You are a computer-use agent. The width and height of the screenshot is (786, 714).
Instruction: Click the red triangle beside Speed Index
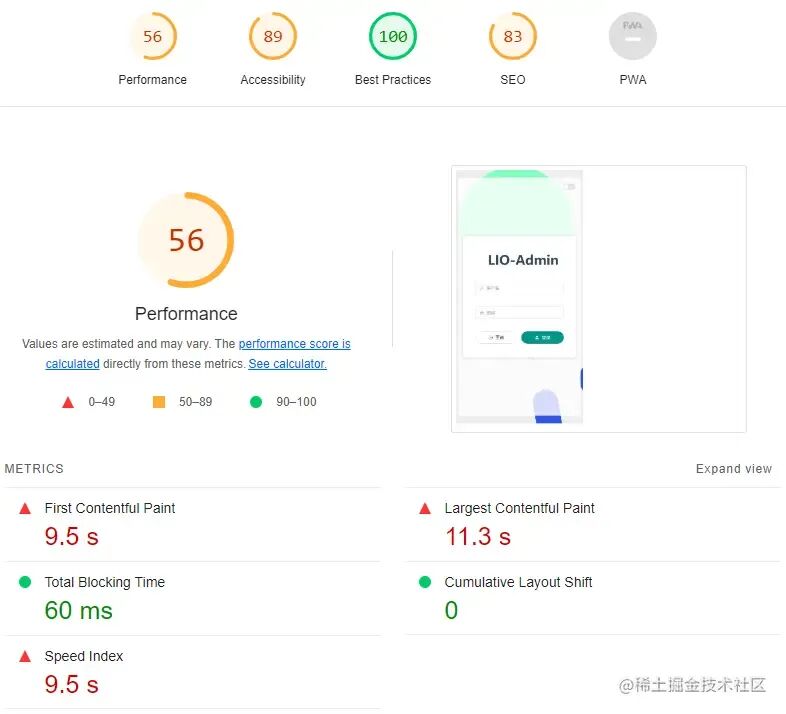(x=25, y=656)
